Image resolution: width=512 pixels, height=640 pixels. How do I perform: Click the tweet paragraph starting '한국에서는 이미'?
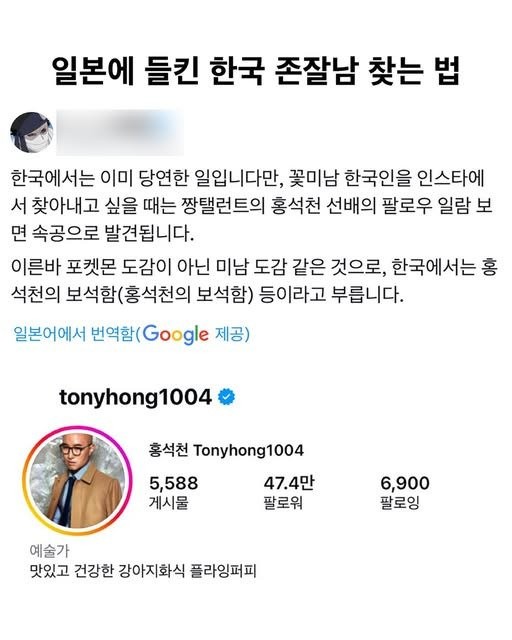(251, 206)
